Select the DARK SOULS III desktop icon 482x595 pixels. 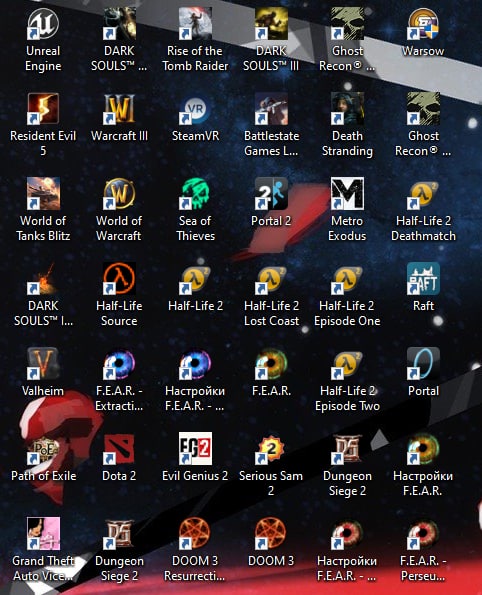pos(271,24)
